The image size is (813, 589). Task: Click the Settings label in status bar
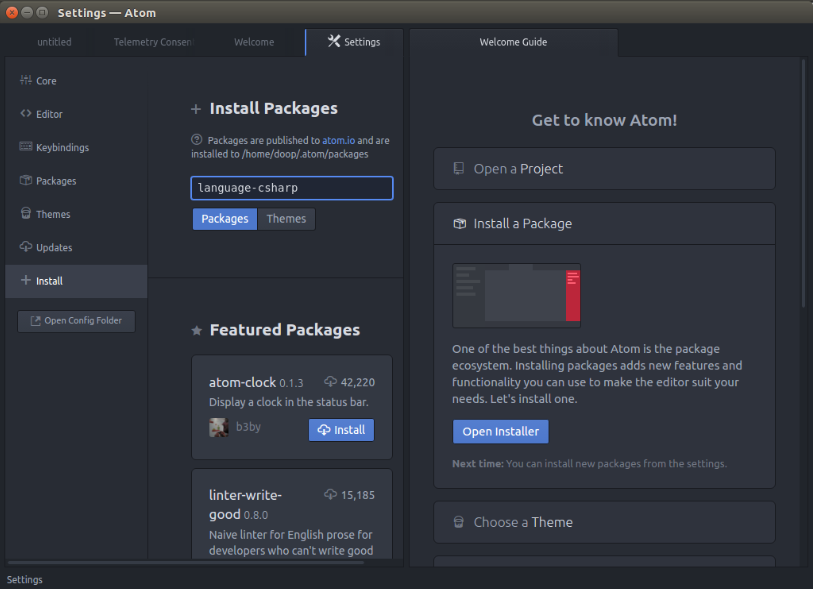(x=24, y=580)
